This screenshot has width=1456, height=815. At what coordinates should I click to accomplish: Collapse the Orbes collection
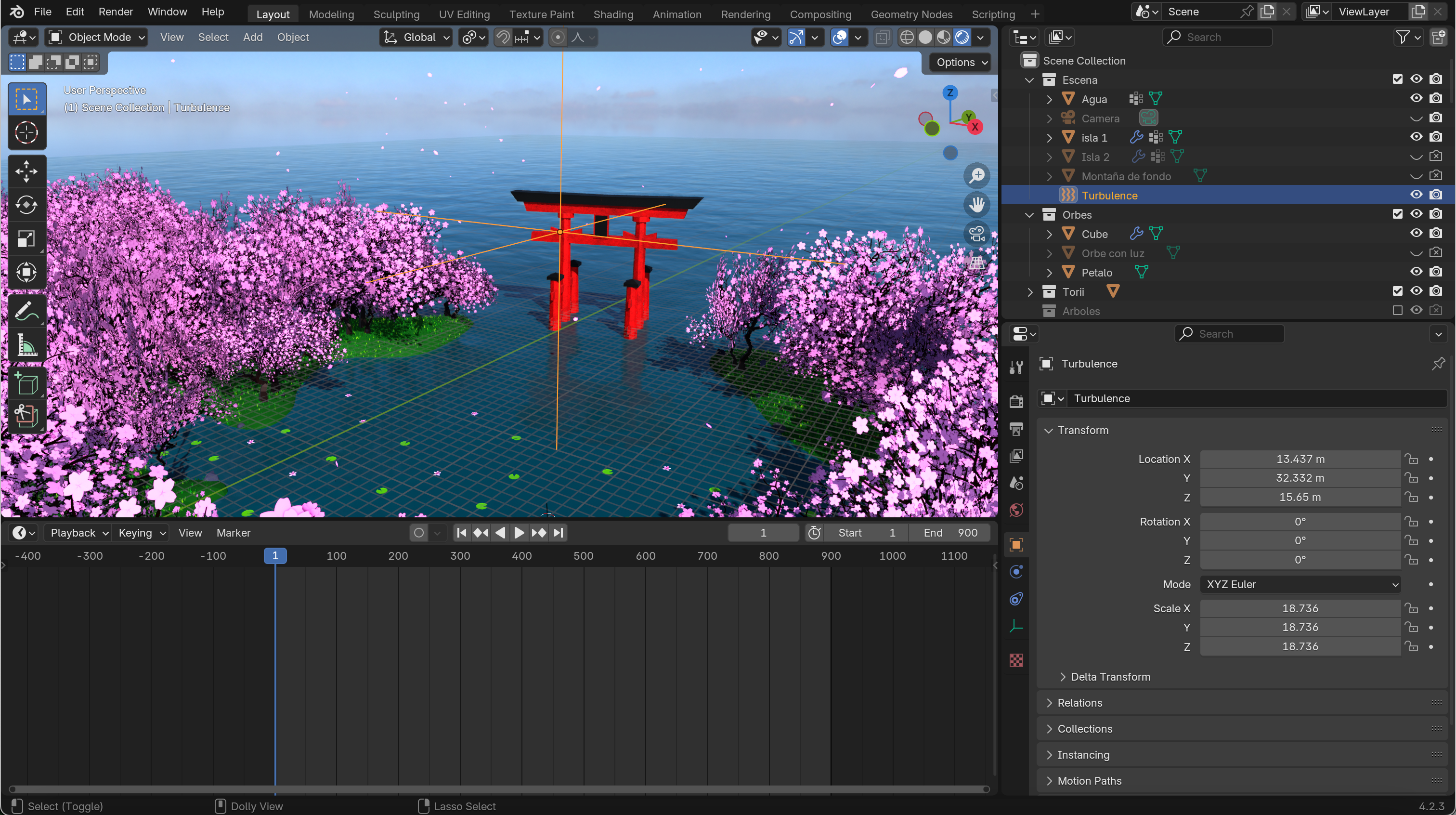(1030, 215)
